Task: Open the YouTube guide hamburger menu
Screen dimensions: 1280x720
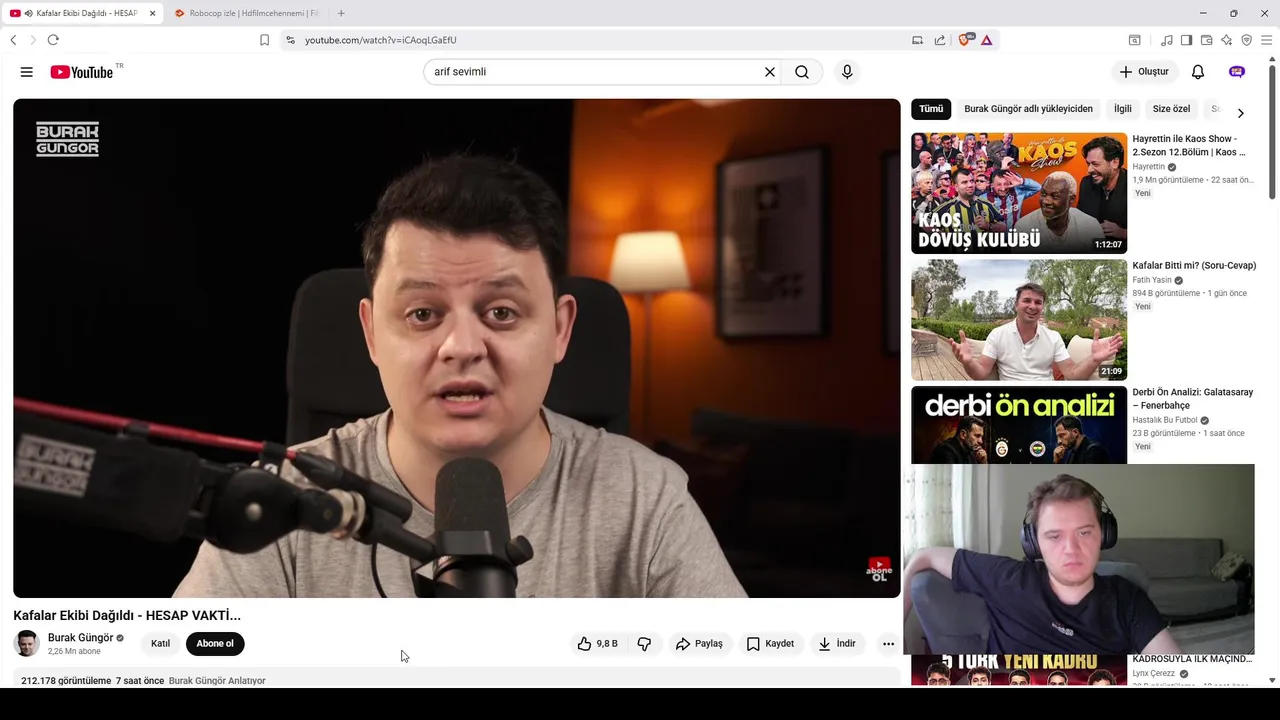Action: tap(27, 72)
